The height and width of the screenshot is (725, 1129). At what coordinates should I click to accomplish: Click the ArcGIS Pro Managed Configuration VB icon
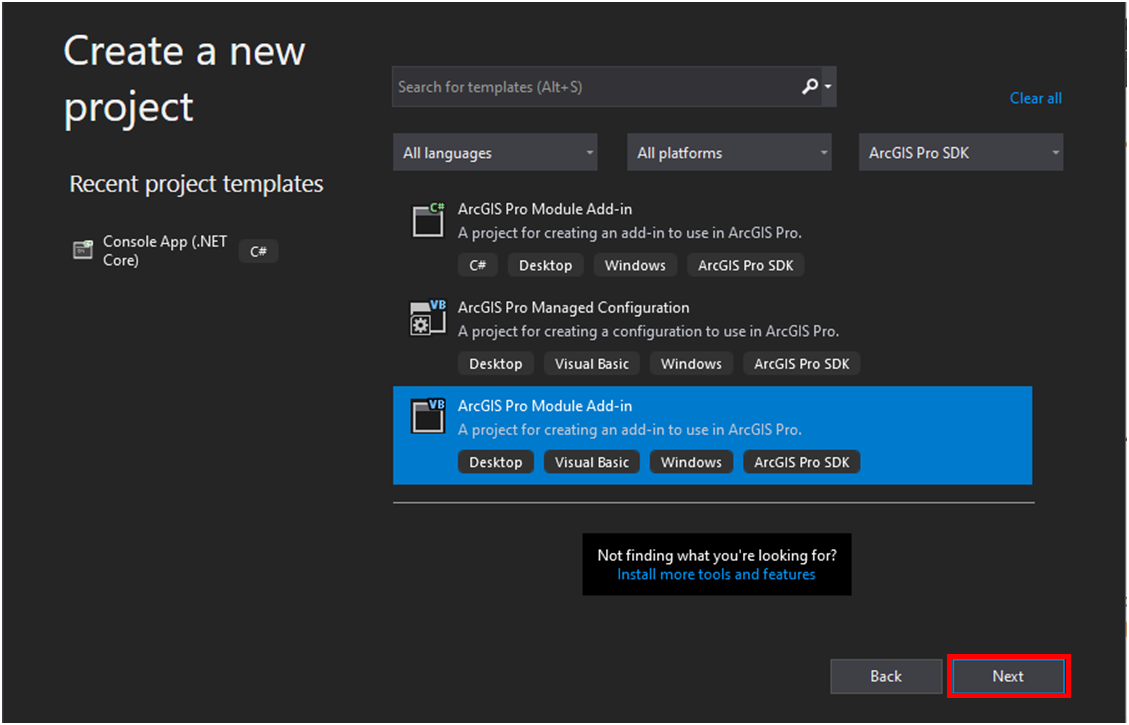tap(428, 318)
